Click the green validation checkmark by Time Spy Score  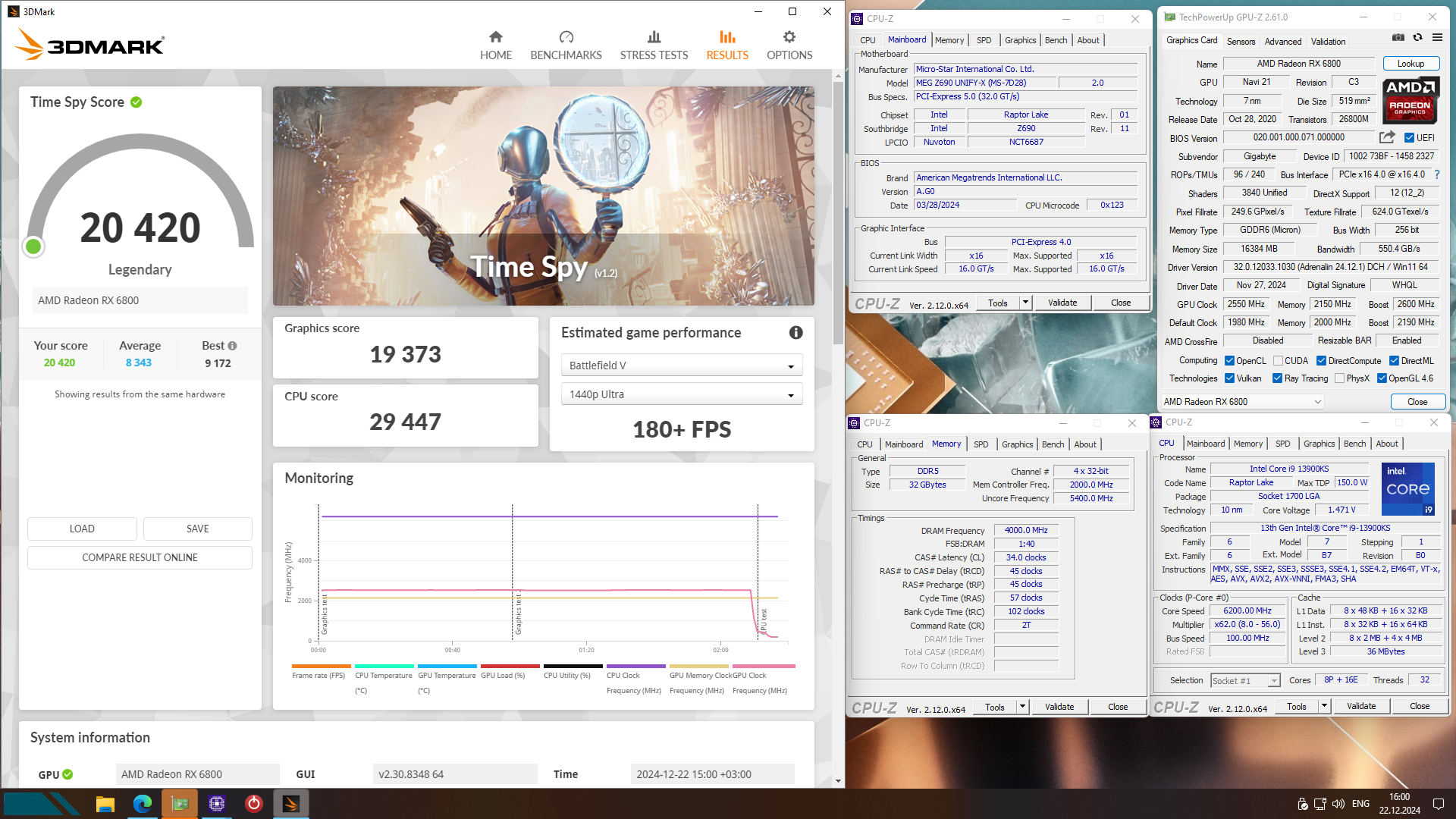click(x=136, y=102)
